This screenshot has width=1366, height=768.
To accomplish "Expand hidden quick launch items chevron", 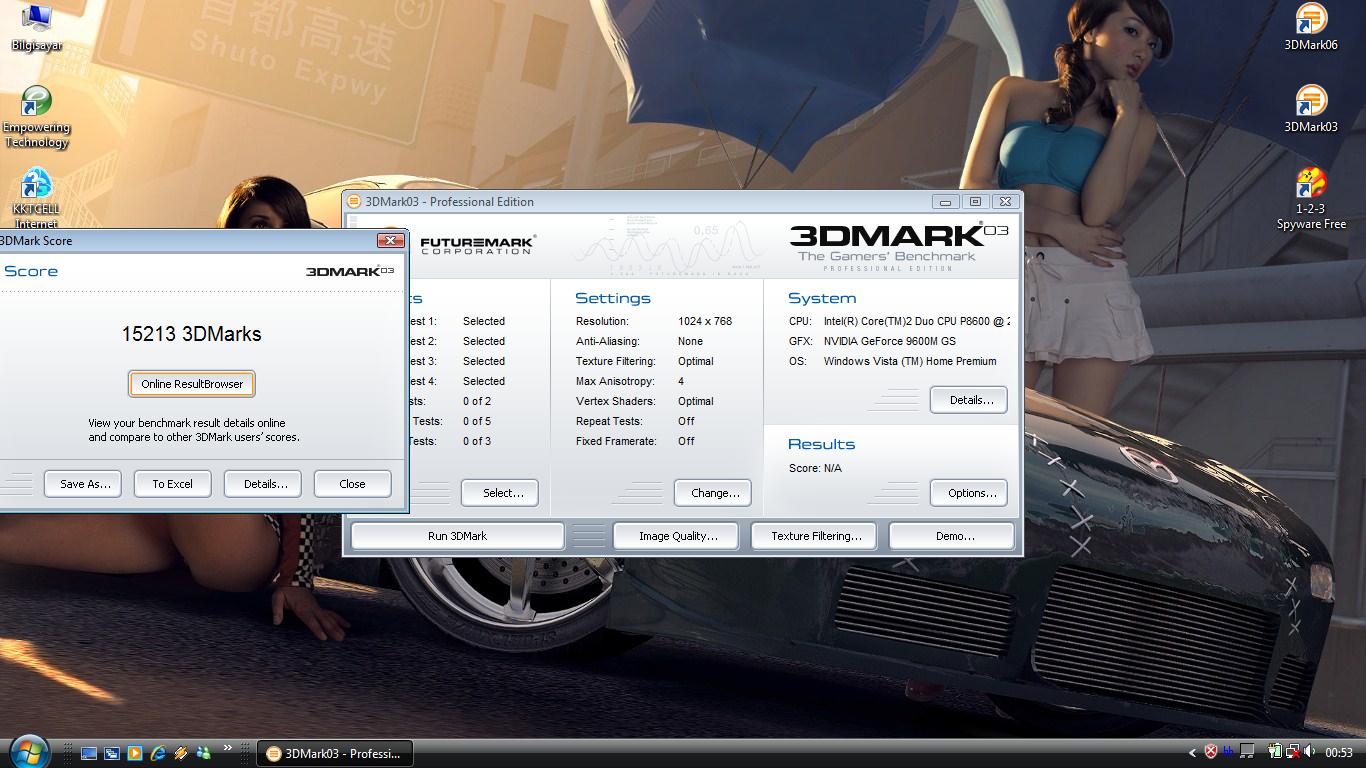I will (228, 747).
